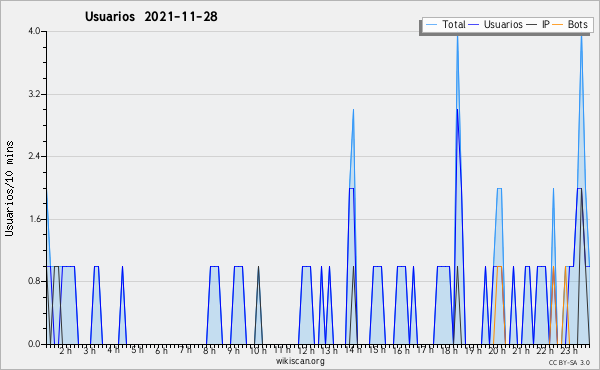This screenshot has width=600, height=370.
Task: Click the '20 h' x-axis label
Action: 497,351
